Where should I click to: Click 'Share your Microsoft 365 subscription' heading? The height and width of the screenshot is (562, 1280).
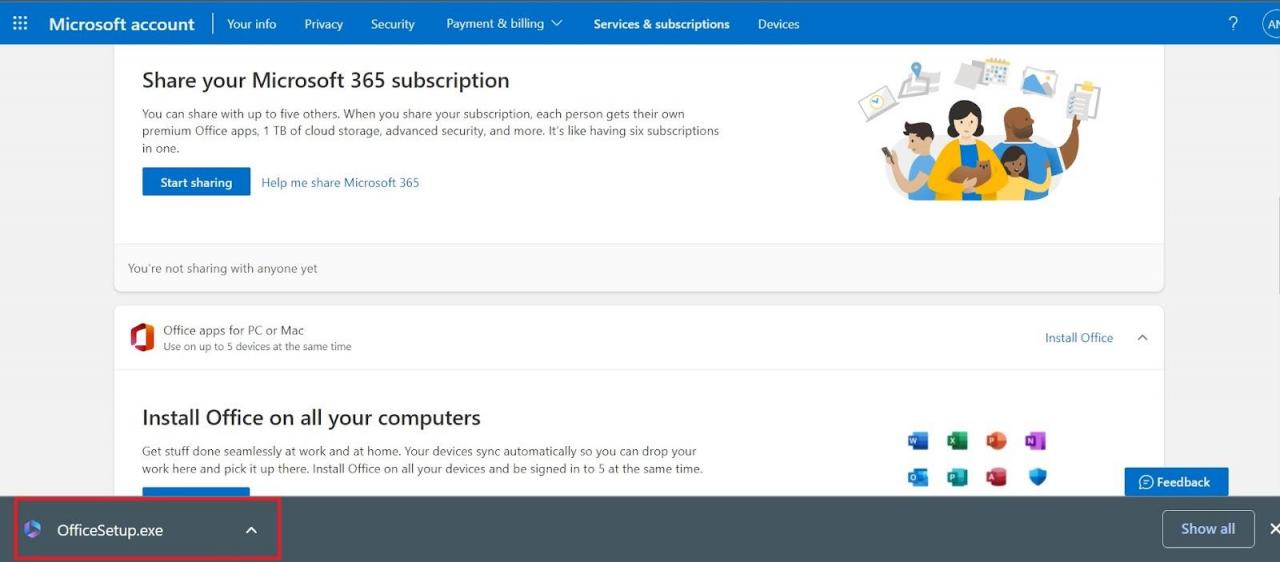click(x=326, y=80)
